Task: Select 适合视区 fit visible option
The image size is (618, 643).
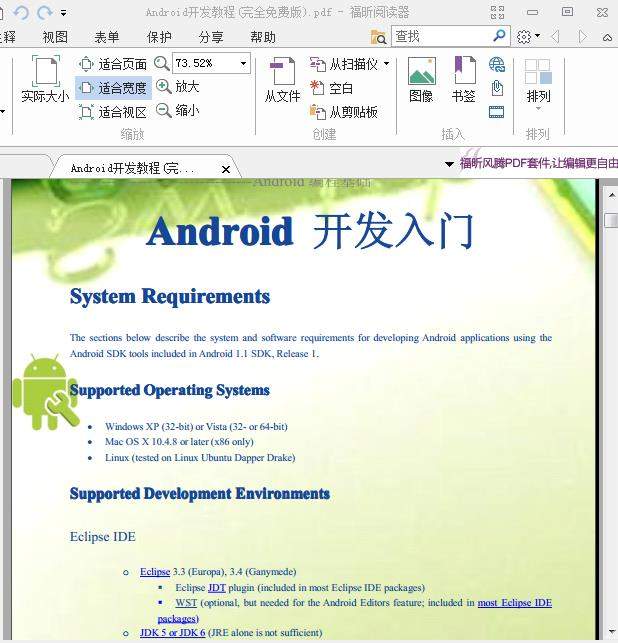Action: click(x=112, y=112)
